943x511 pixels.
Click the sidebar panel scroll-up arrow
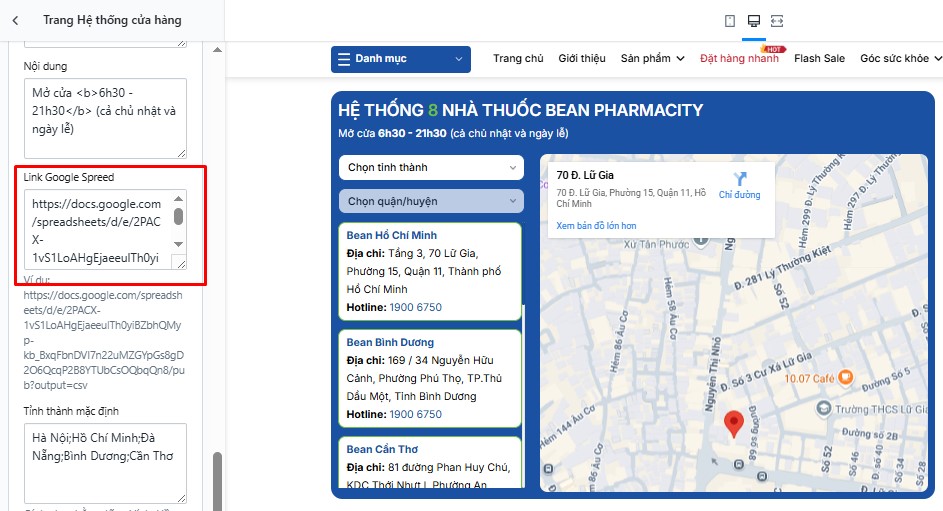tap(218, 50)
